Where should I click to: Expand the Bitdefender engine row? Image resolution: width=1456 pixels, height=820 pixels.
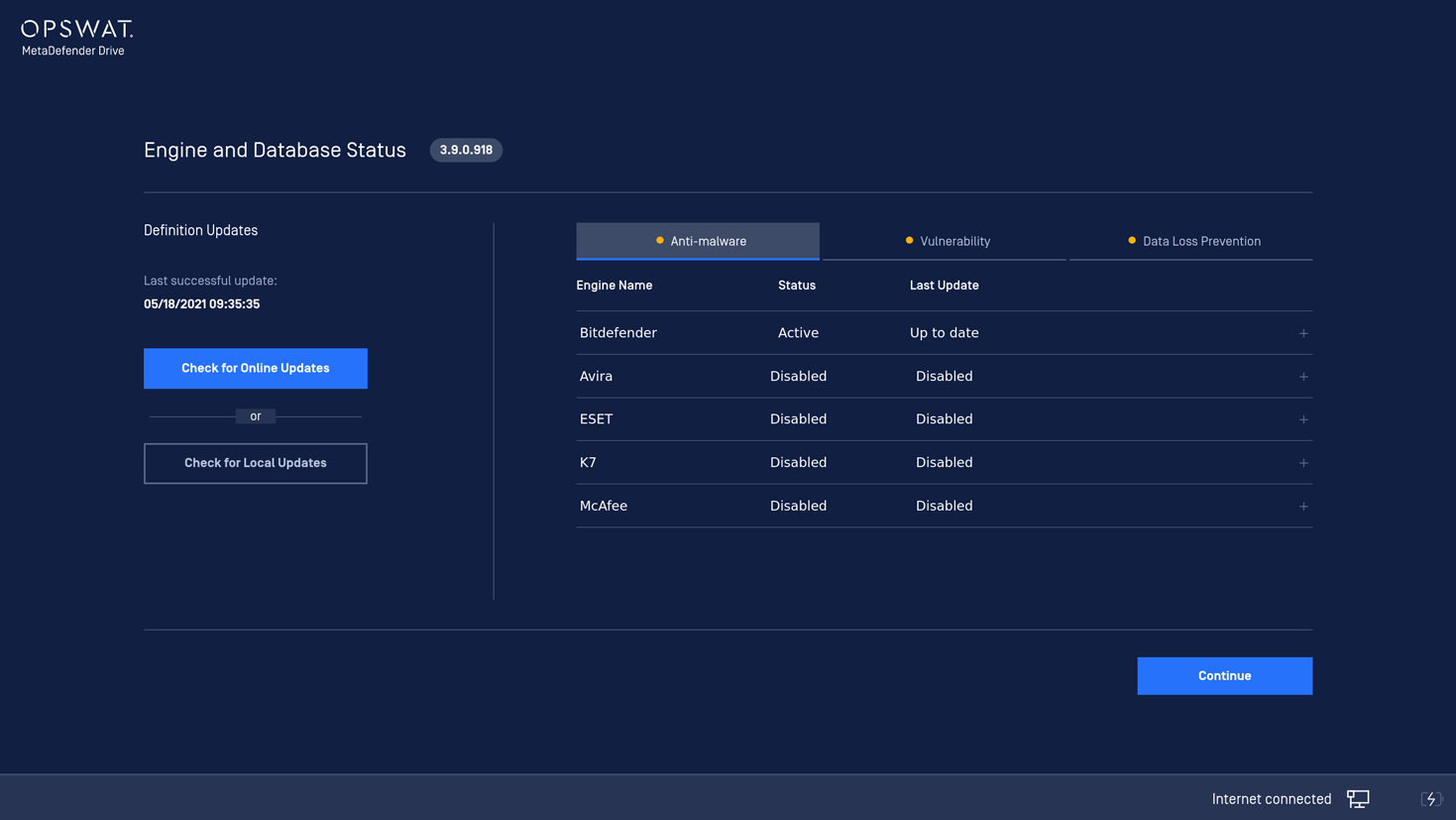pyautogui.click(x=1303, y=333)
